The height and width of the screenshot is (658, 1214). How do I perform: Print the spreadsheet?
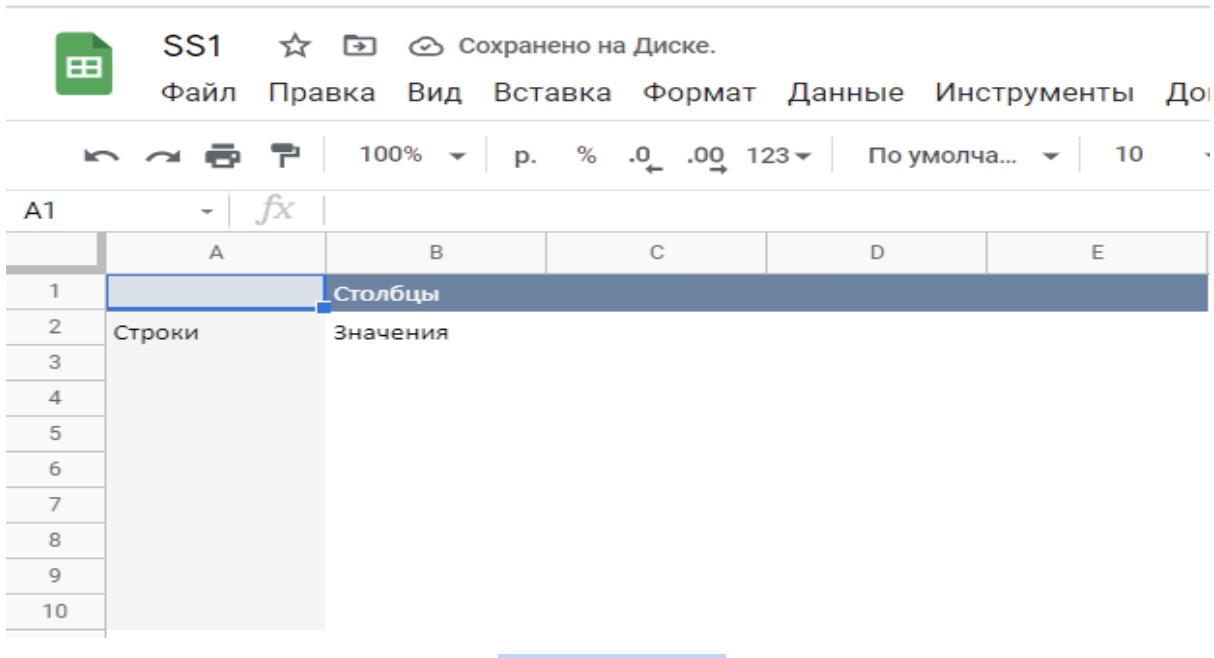222,155
